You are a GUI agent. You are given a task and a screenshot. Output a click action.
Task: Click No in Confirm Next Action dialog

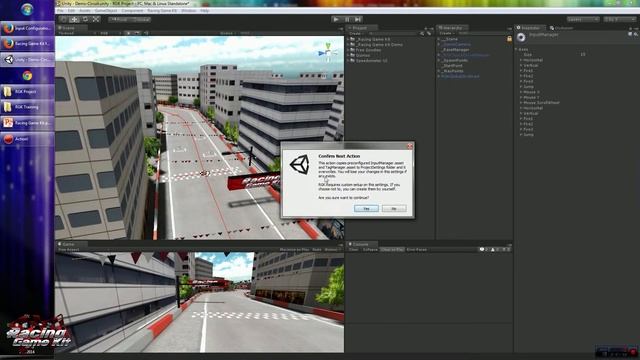pyautogui.click(x=394, y=209)
